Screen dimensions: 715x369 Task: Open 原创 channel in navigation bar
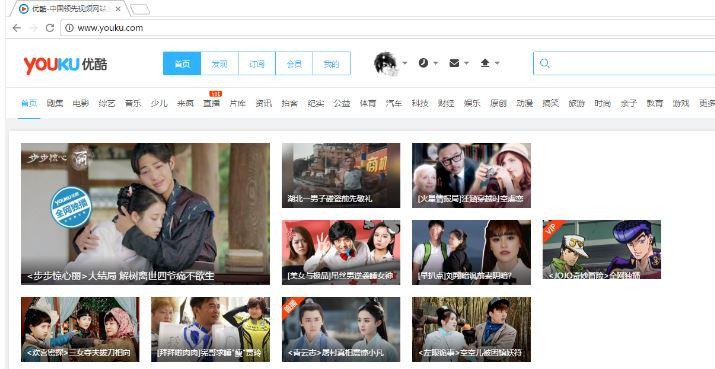498,104
